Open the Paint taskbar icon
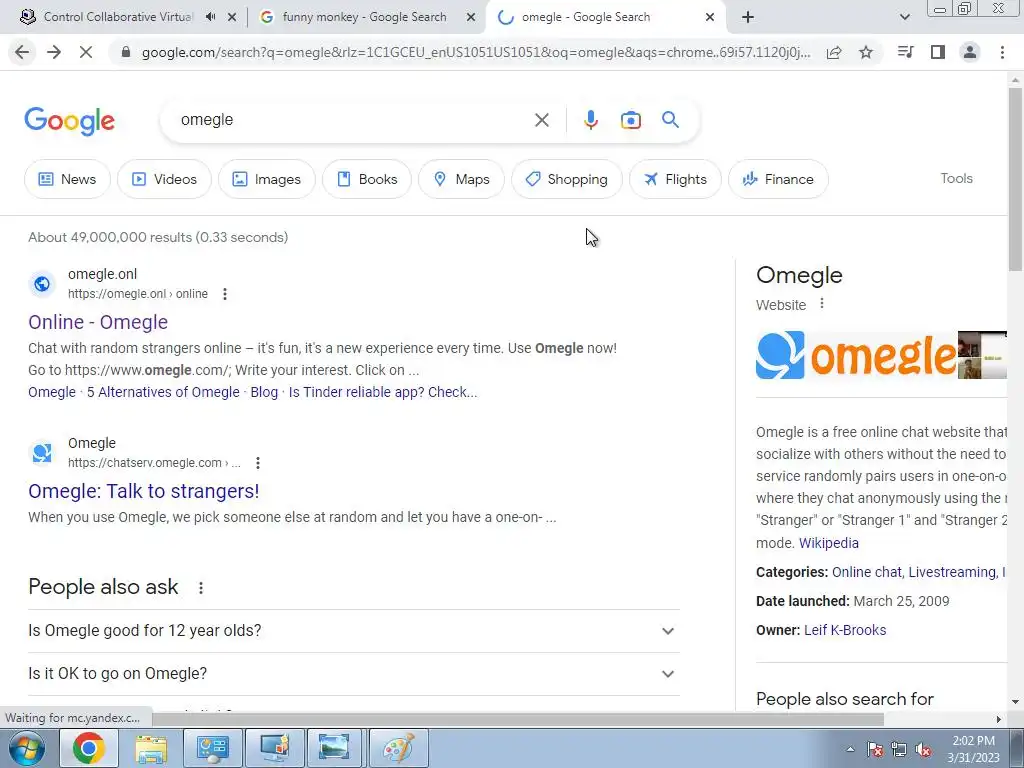Image resolution: width=1024 pixels, height=768 pixels. click(x=398, y=748)
